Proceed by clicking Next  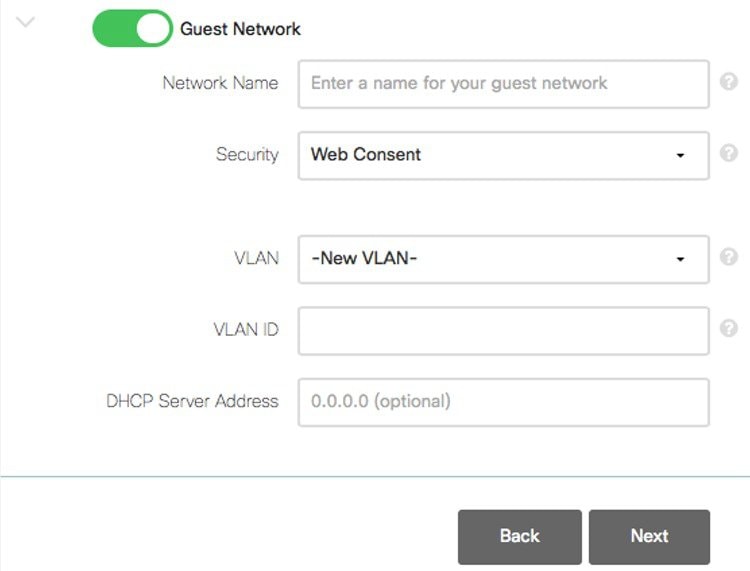[x=649, y=536]
